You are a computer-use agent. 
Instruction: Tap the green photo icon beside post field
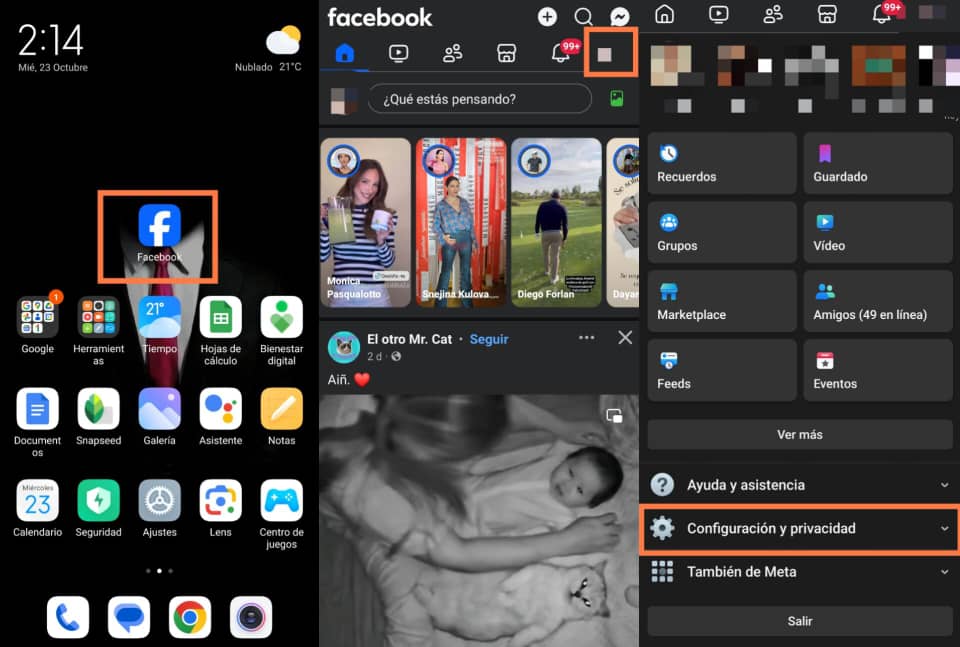click(x=617, y=99)
